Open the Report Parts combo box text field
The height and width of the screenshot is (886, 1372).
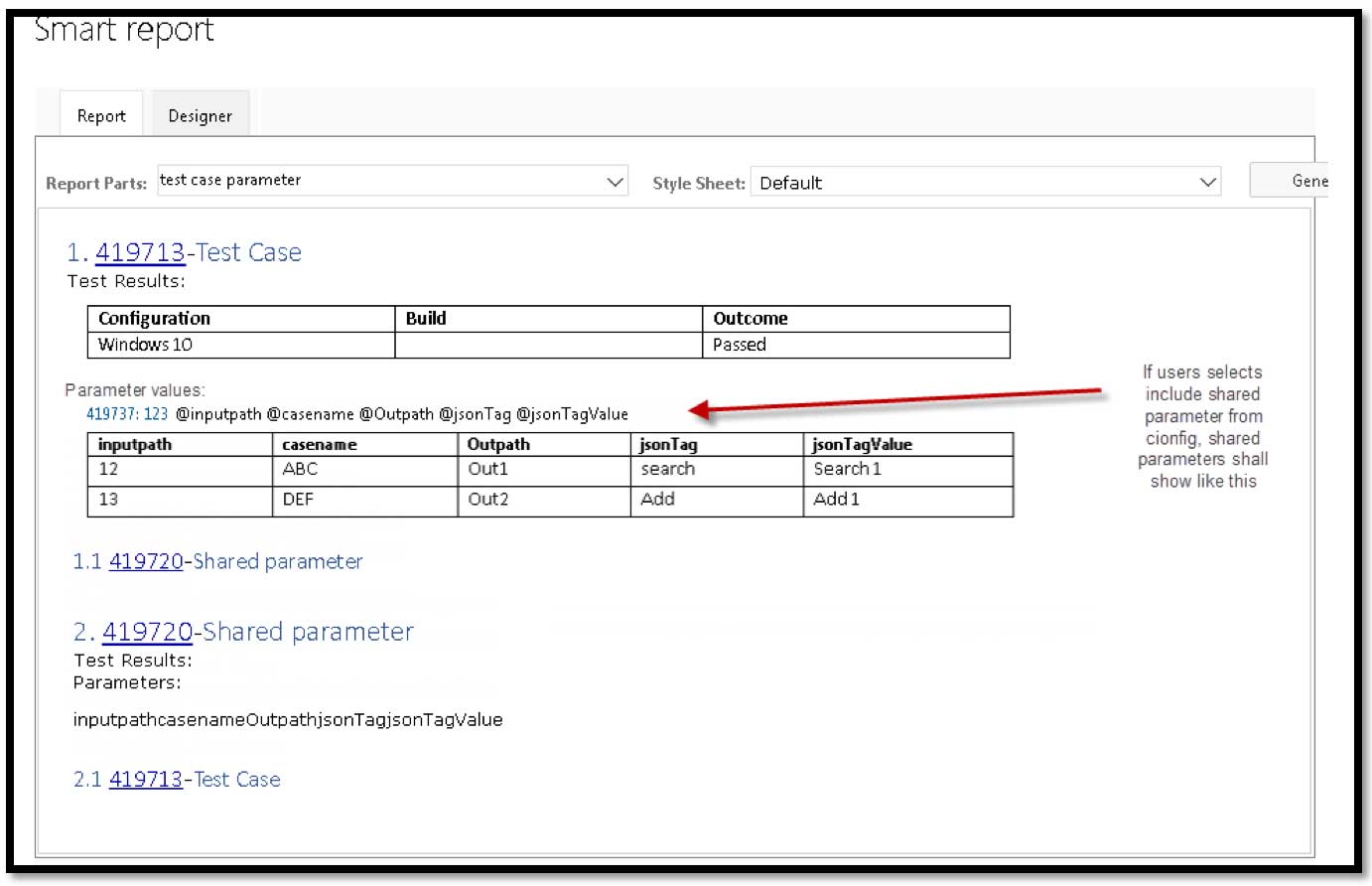point(377,181)
